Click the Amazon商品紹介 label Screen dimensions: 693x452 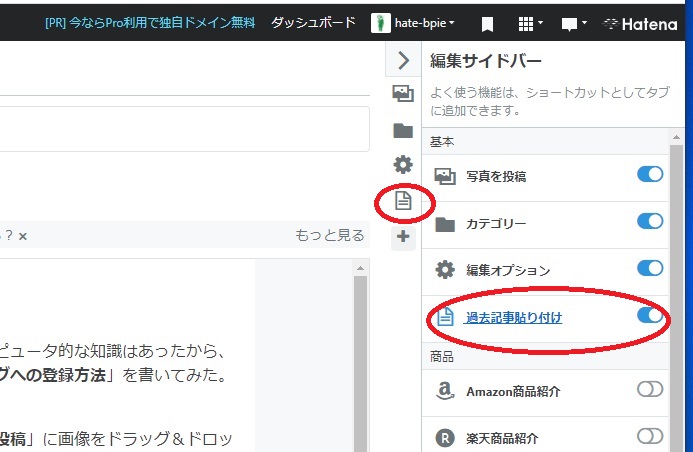click(x=513, y=392)
